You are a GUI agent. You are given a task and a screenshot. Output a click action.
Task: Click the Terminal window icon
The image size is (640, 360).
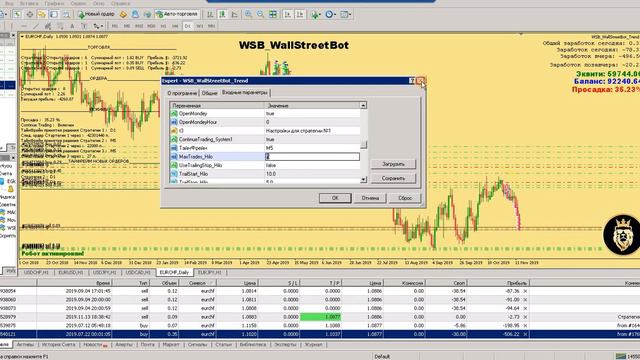pyautogui.click(x=54, y=14)
